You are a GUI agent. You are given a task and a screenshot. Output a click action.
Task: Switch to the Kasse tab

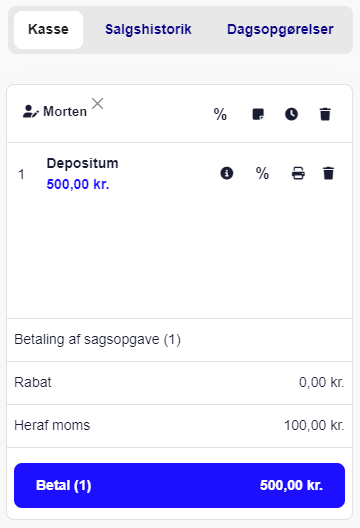tap(48, 30)
